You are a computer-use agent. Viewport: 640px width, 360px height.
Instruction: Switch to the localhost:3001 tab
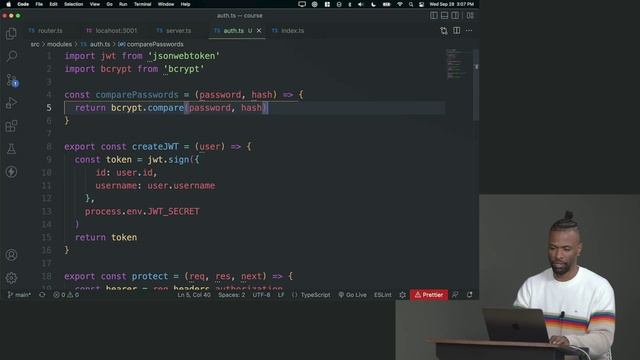point(111,31)
